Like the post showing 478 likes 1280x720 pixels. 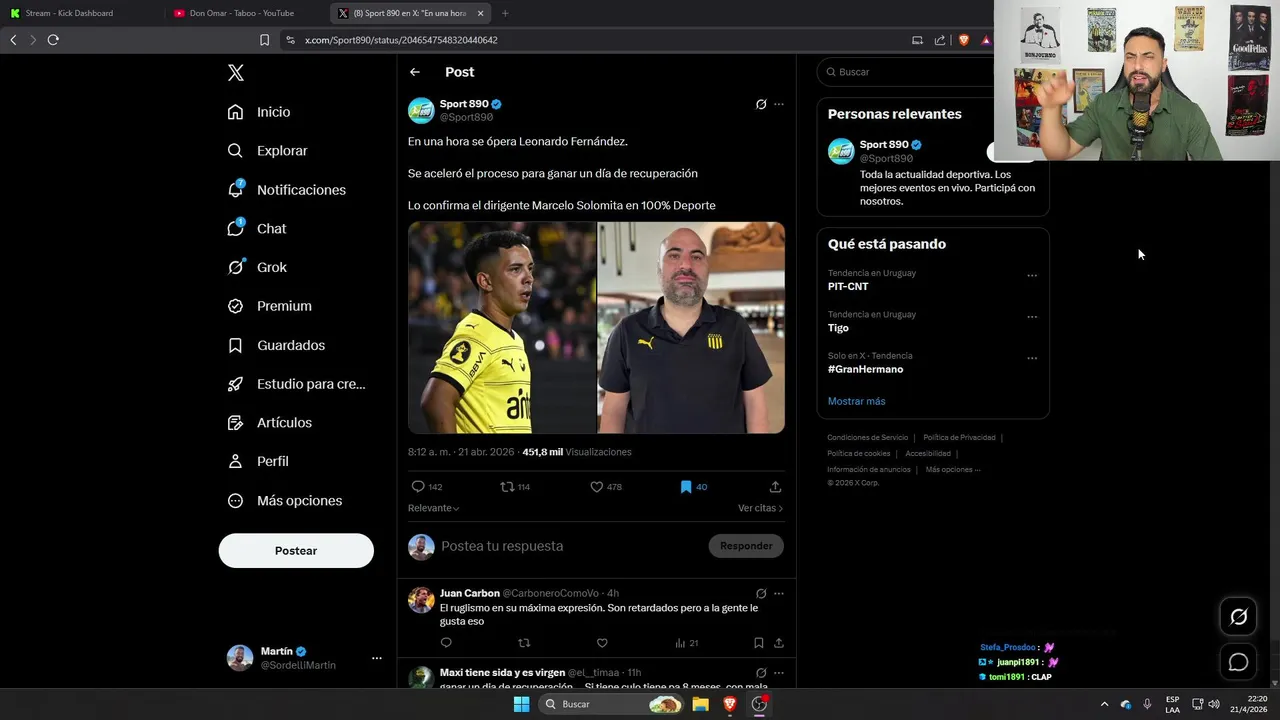[596, 487]
